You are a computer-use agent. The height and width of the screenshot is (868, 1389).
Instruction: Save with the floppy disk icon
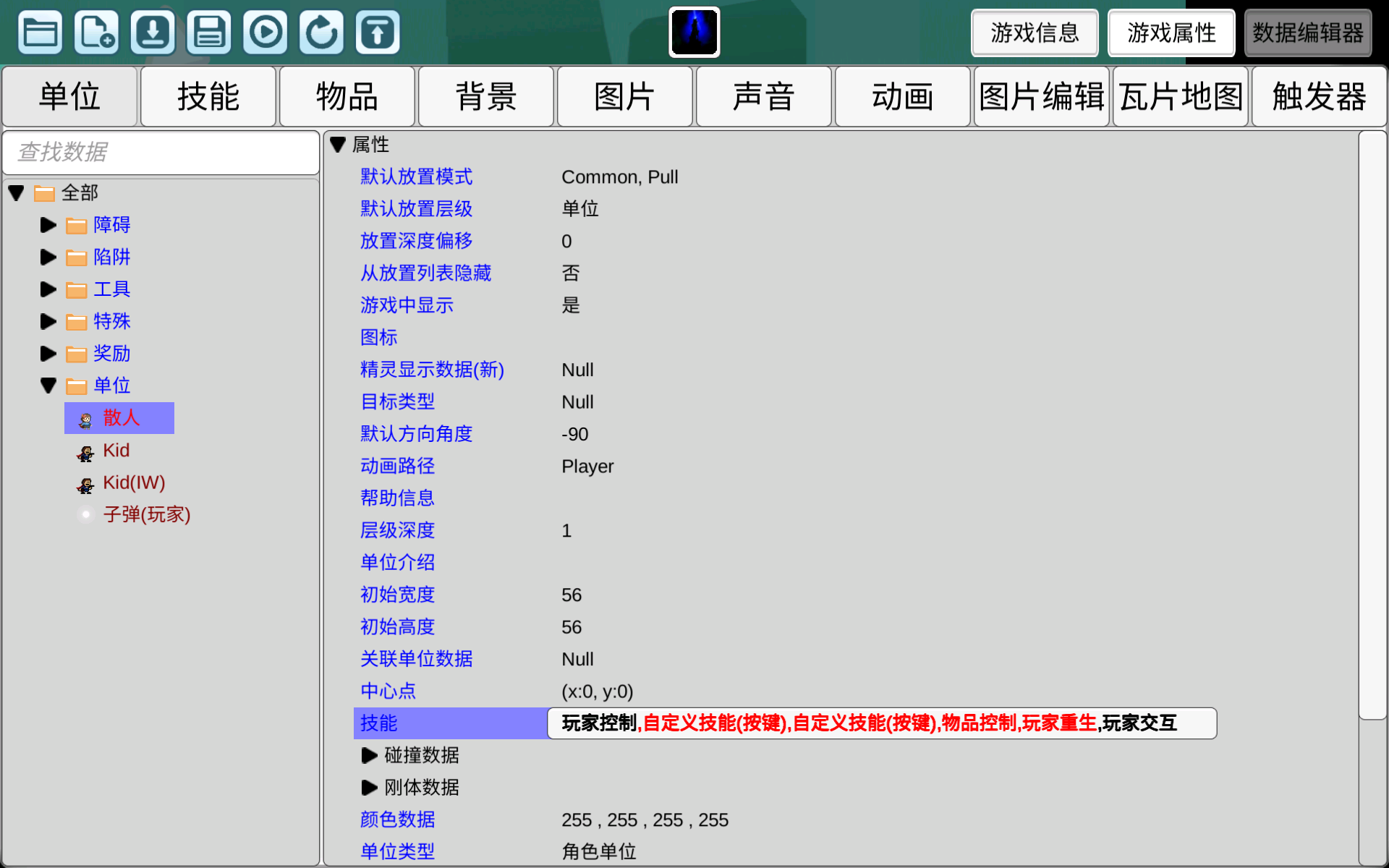tap(209, 33)
